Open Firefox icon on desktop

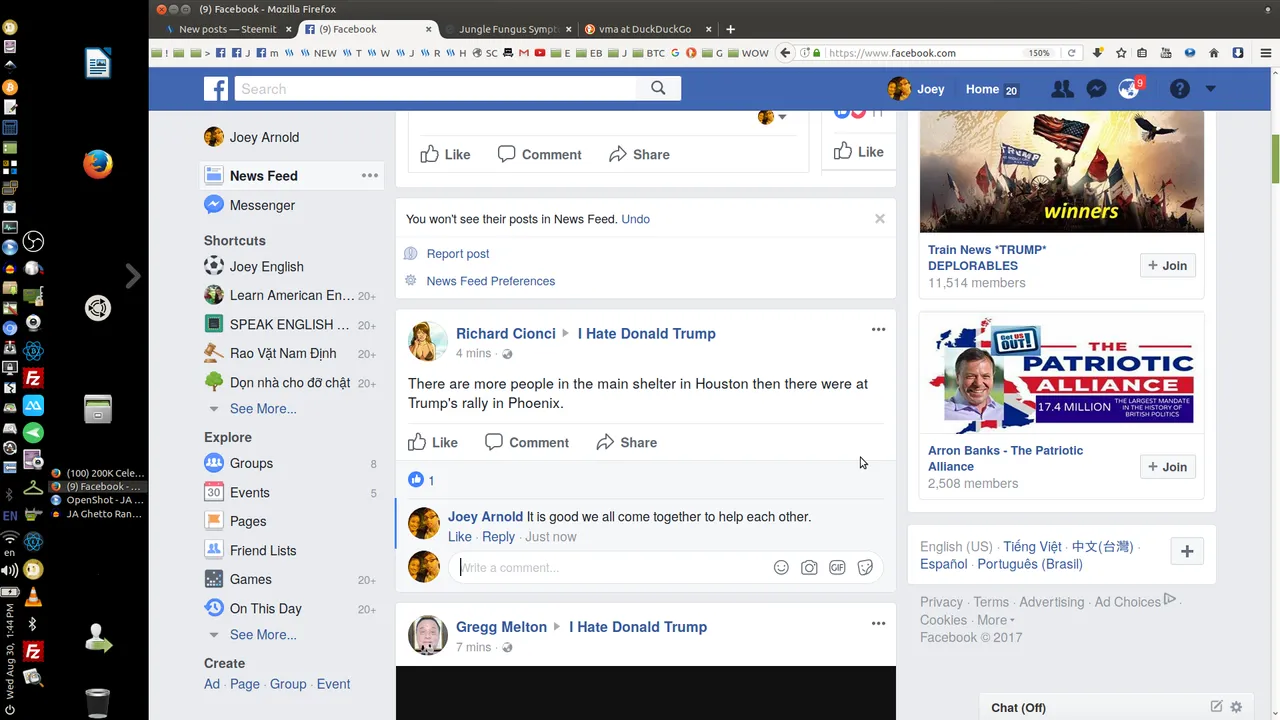[97, 163]
